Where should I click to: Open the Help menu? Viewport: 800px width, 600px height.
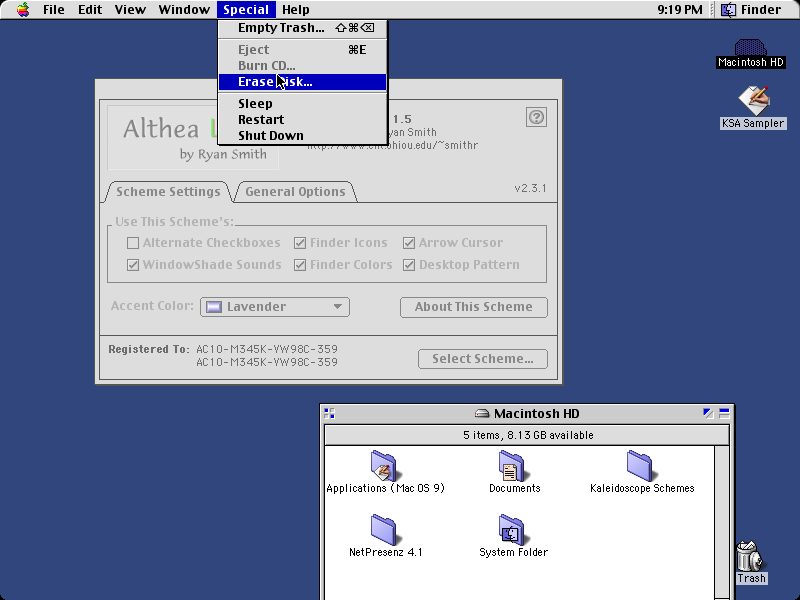click(295, 10)
